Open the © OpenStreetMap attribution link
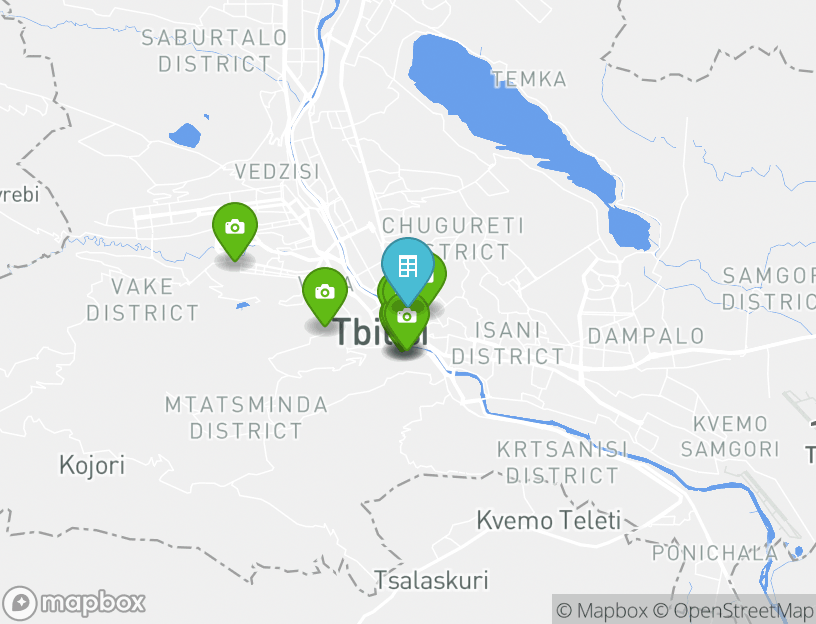Viewport: 816px width, 624px height. (x=734, y=610)
